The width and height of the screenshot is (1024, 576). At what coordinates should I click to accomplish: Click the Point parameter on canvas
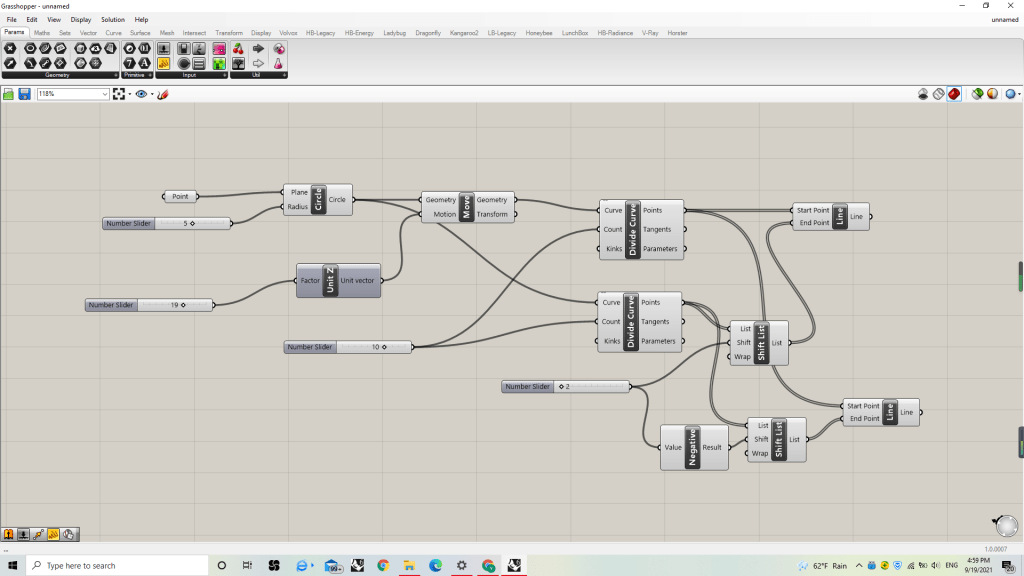(x=180, y=196)
